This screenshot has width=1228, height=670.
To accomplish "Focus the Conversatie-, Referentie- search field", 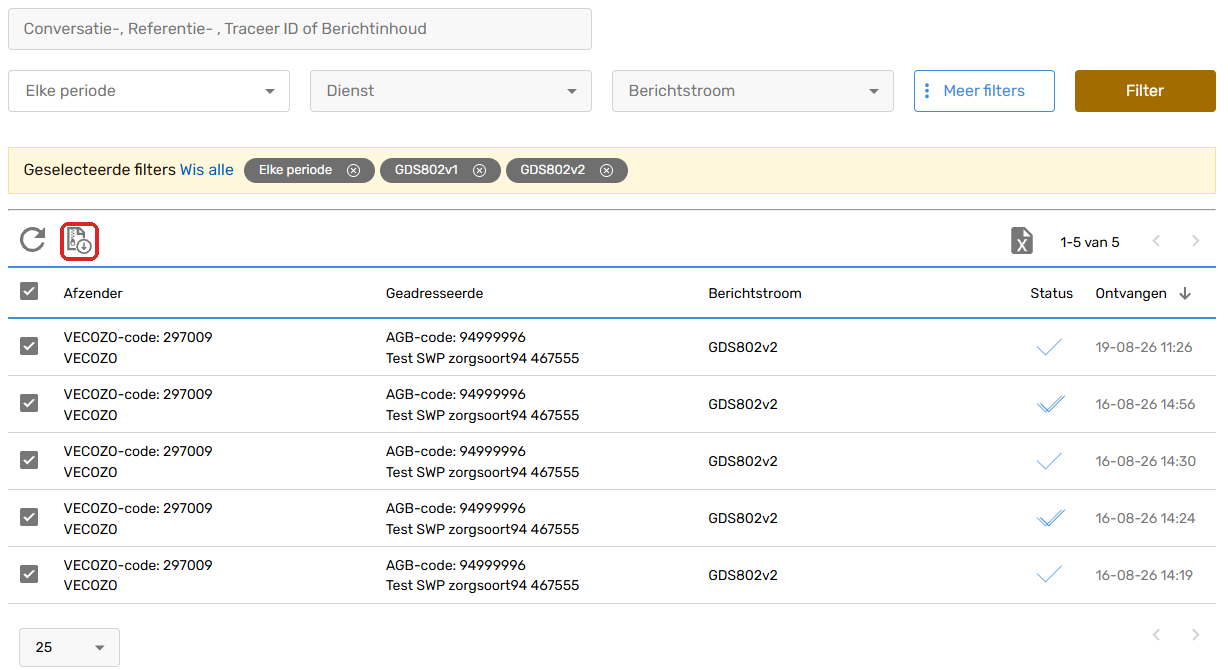I will (300, 29).
